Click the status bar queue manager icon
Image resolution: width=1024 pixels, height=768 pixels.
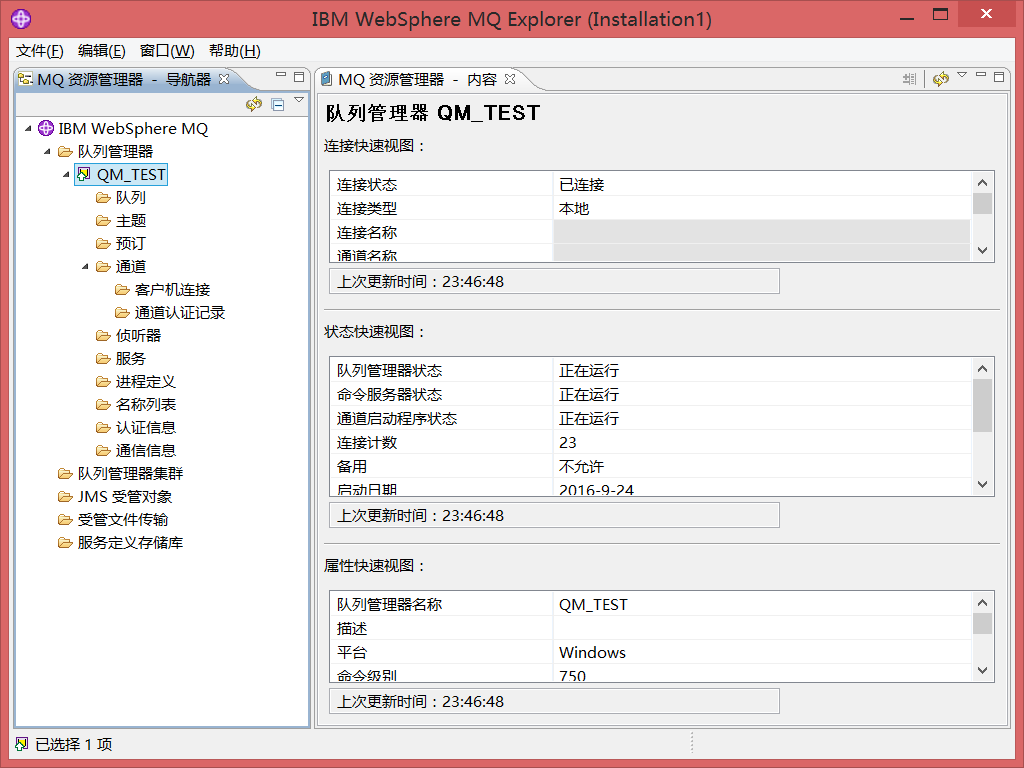22,744
